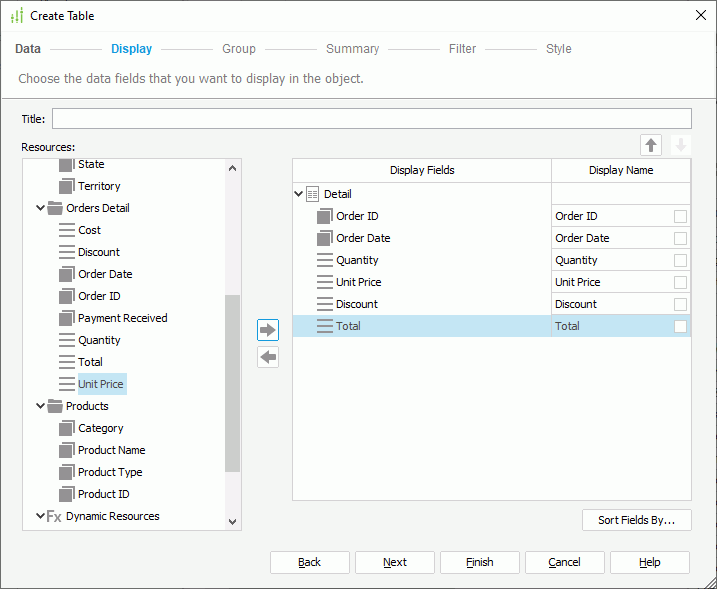Screen dimensions: 717x589
Task: Click Finish to create the table
Action: click(x=480, y=562)
